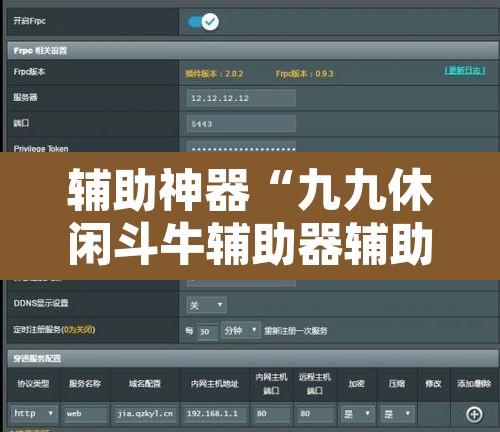Click the 域名配置 column header
The width and height of the screenshot is (500, 432).
145,384
